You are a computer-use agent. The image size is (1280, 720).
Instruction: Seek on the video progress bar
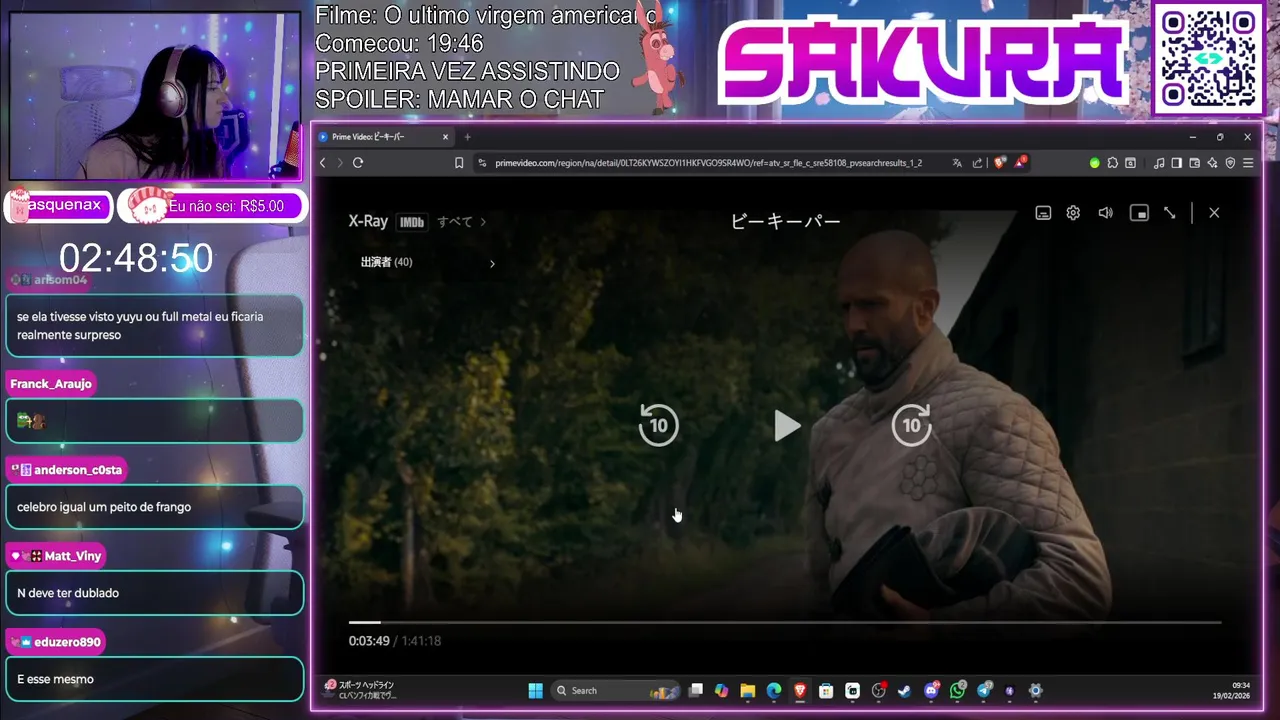(x=785, y=622)
